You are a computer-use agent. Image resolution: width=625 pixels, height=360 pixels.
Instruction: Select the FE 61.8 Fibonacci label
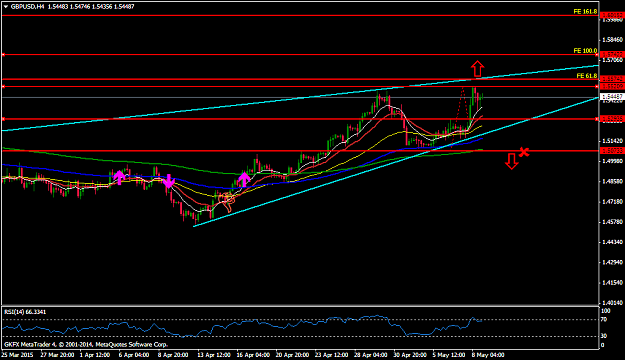coord(587,76)
